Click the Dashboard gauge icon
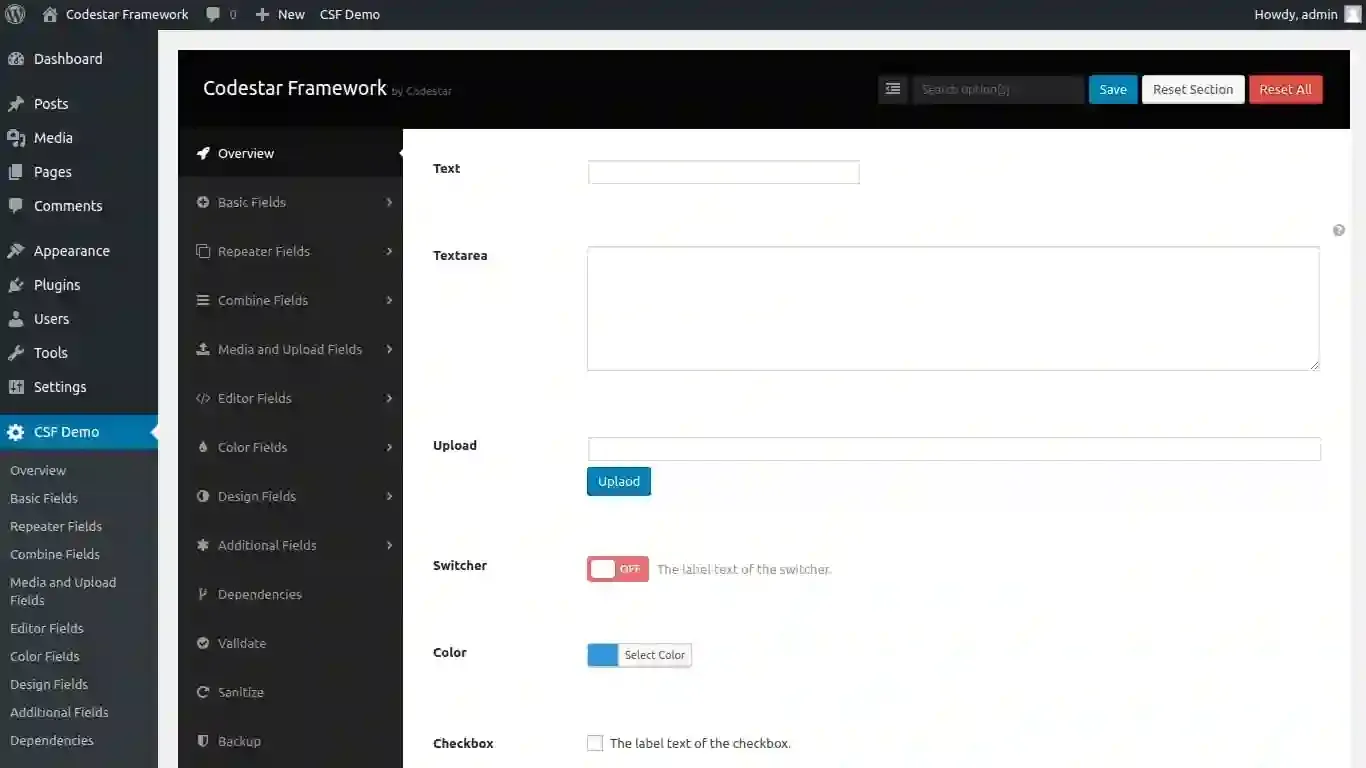This screenshot has width=1366, height=768. [x=16, y=59]
